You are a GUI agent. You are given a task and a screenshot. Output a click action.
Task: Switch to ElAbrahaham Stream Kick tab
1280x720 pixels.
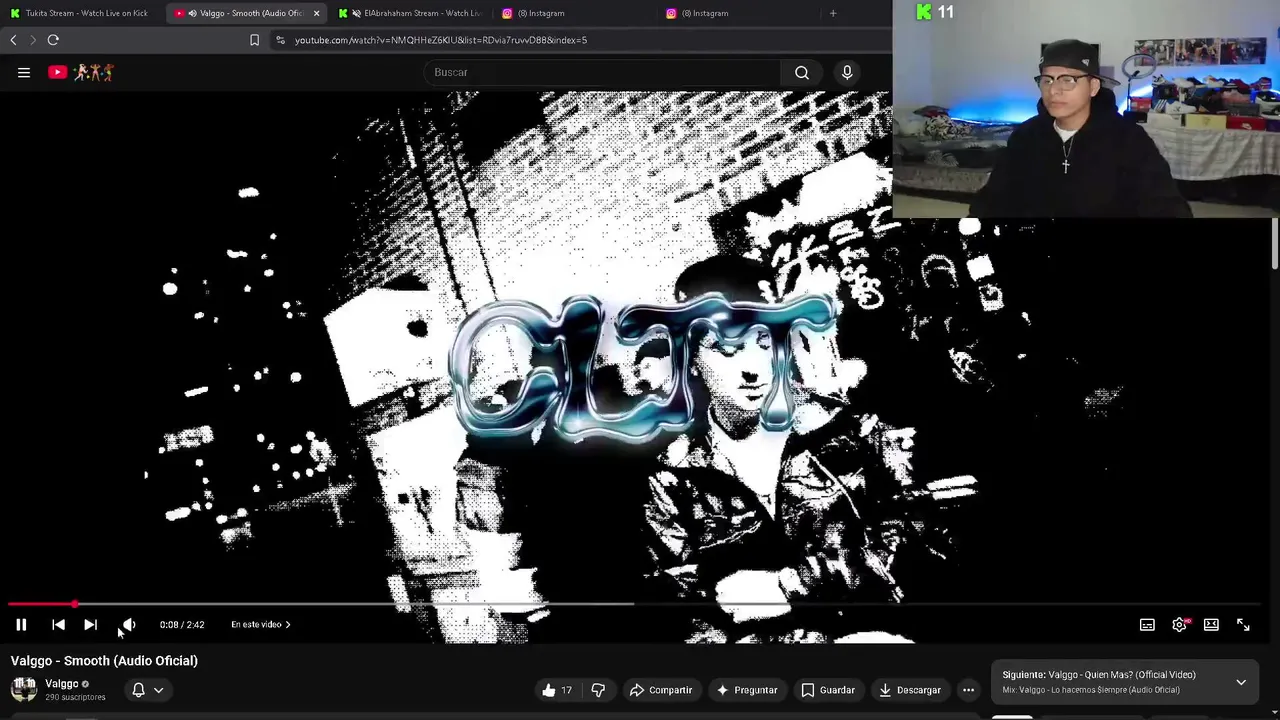[x=412, y=13]
